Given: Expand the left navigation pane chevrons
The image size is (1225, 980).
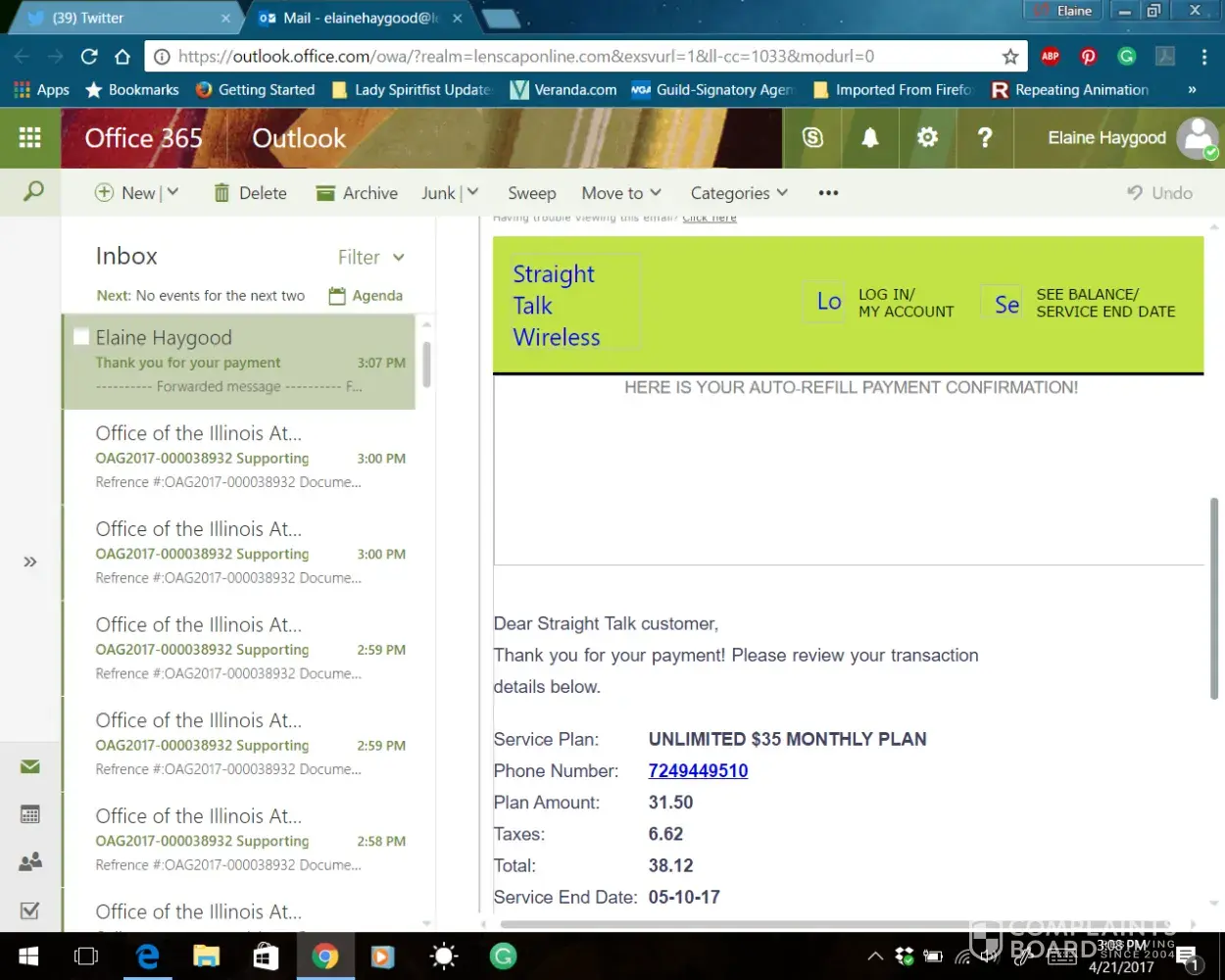Looking at the screenshot, I should 30,562.
